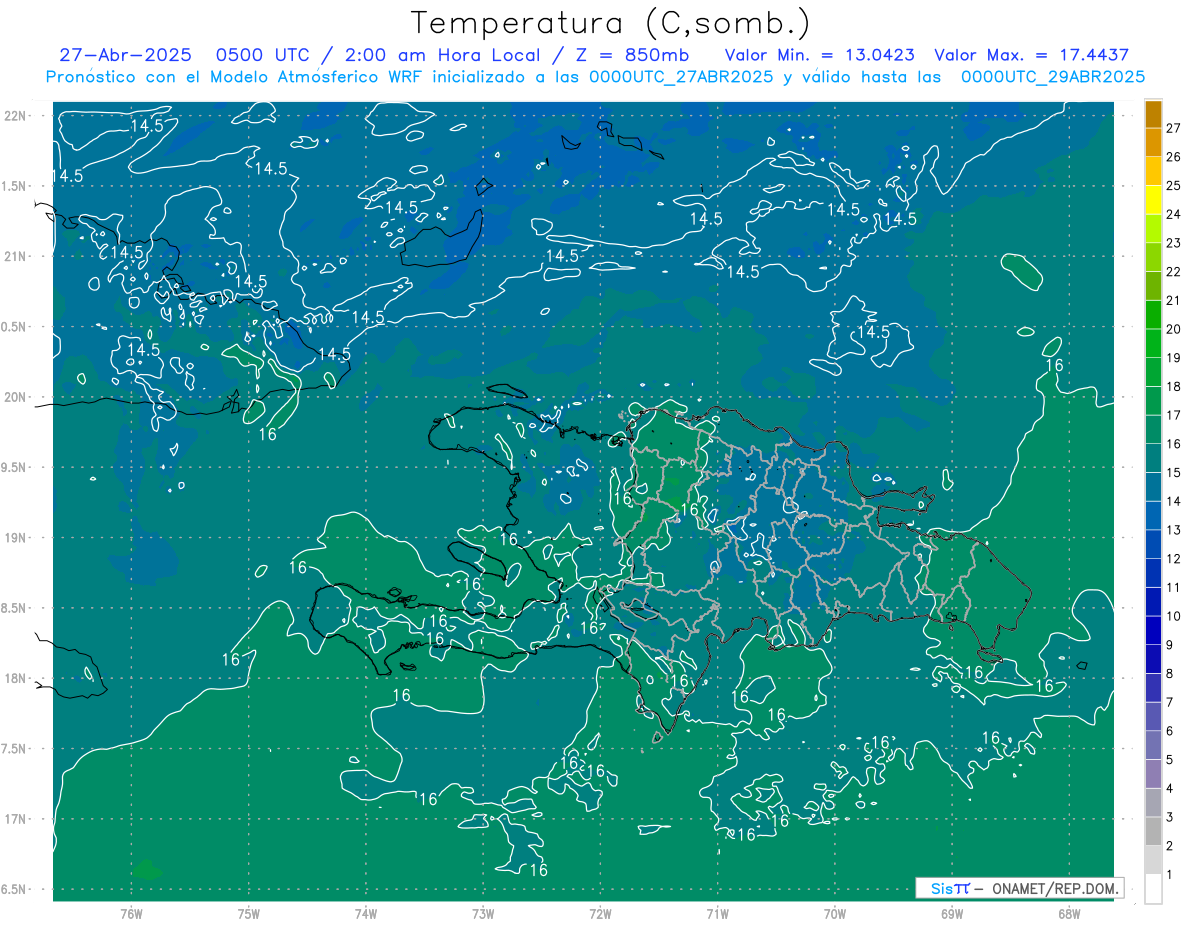Screen dimensions: 1200x927
Task: Click the '72W' longitude axis label
Action: pyautogui.click(x=600, y=914)
